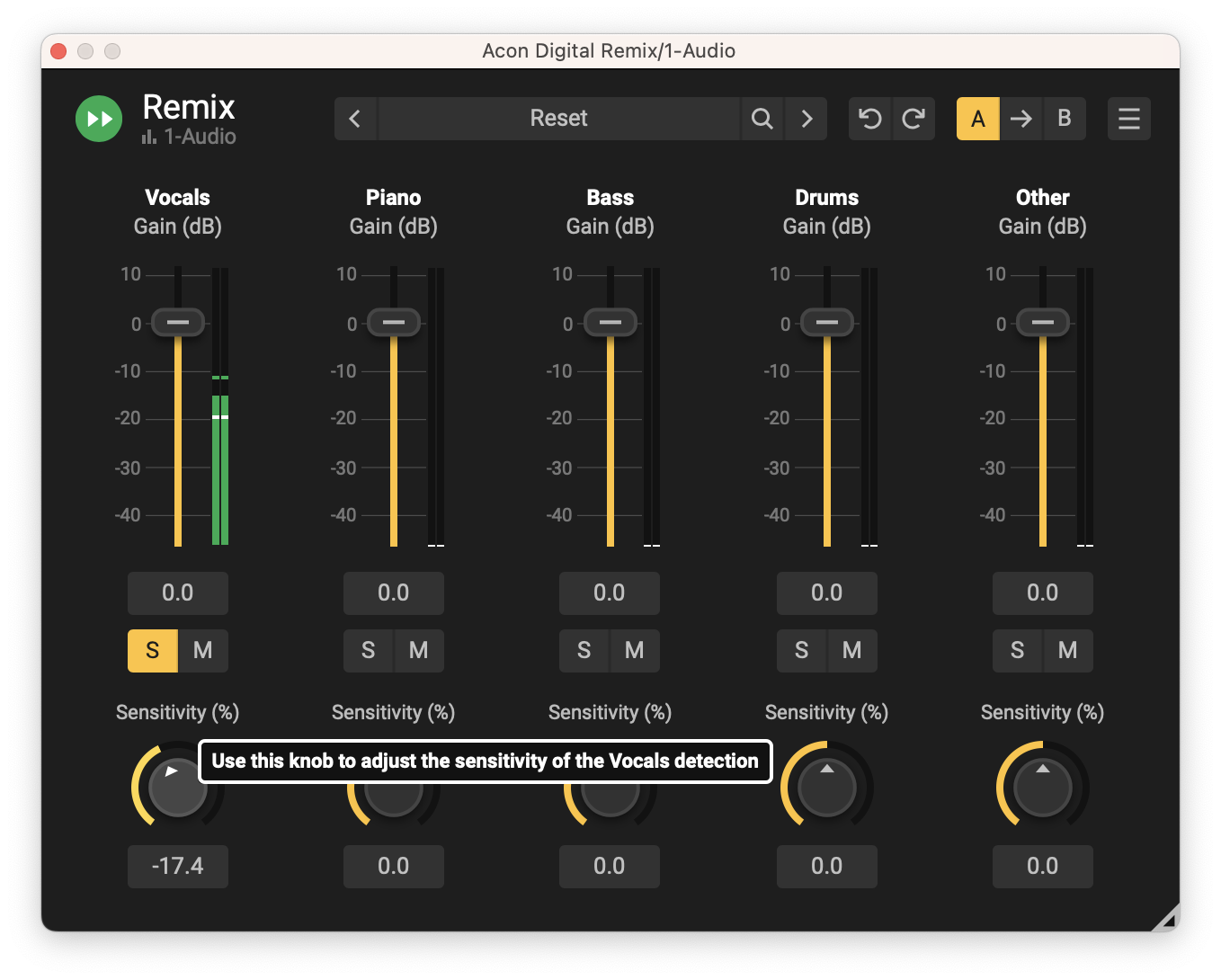Screen dimensions: 1221x980
Task: Click the green fast-forward Remix logo icon
Action: (x=99, y=119)
